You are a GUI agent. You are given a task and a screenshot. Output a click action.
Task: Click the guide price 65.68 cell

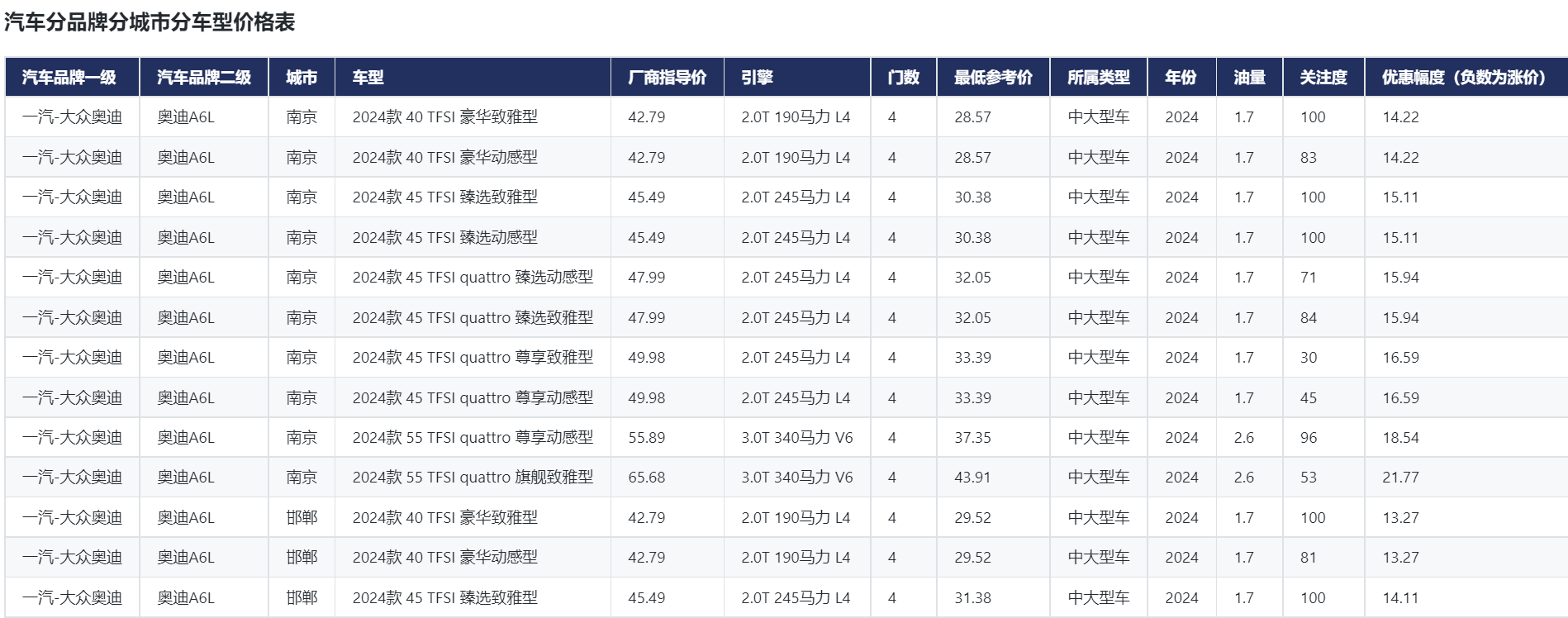click(667, 478)
